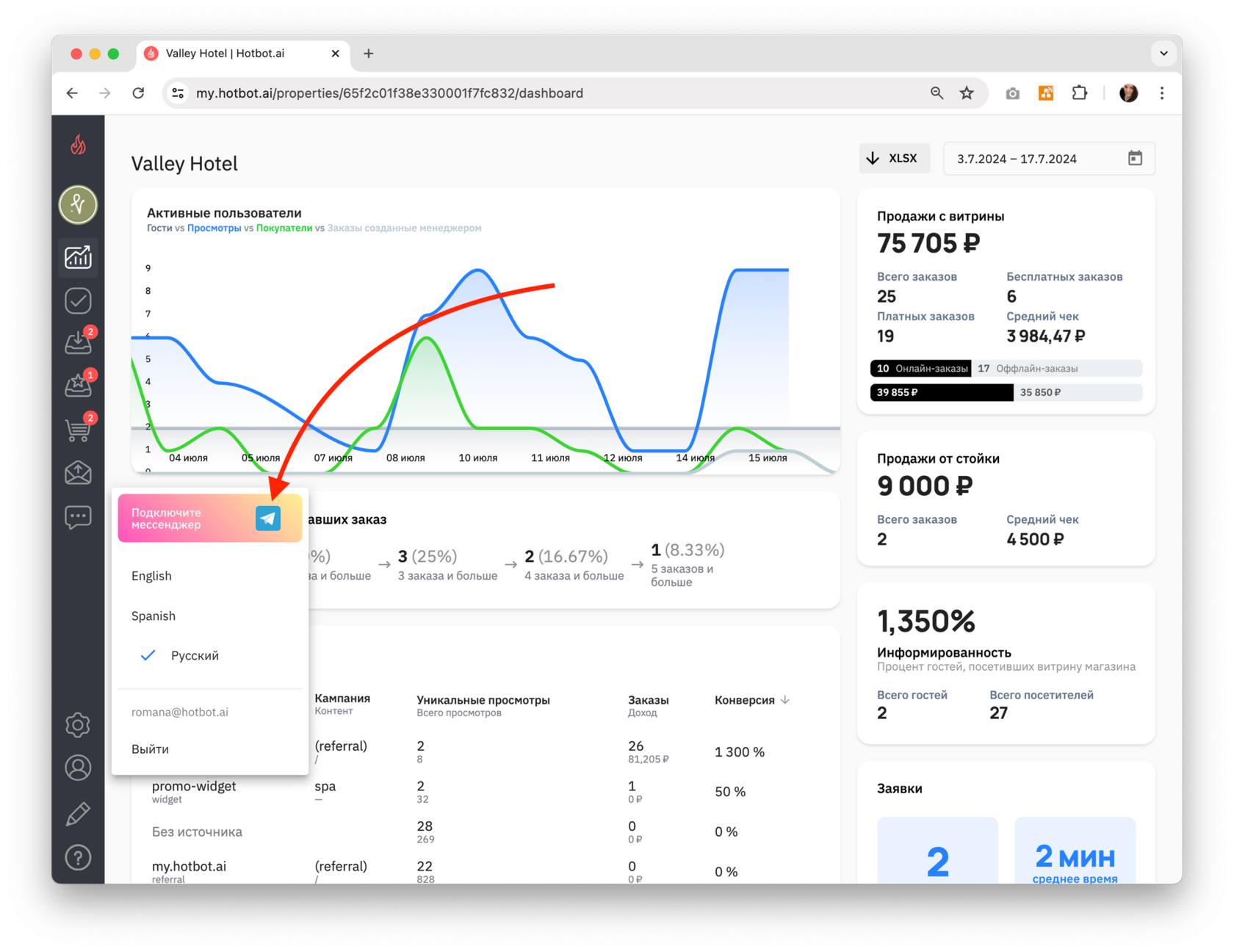Download the XLSX report
The image size is (1234, 952).
pos(894,159)
